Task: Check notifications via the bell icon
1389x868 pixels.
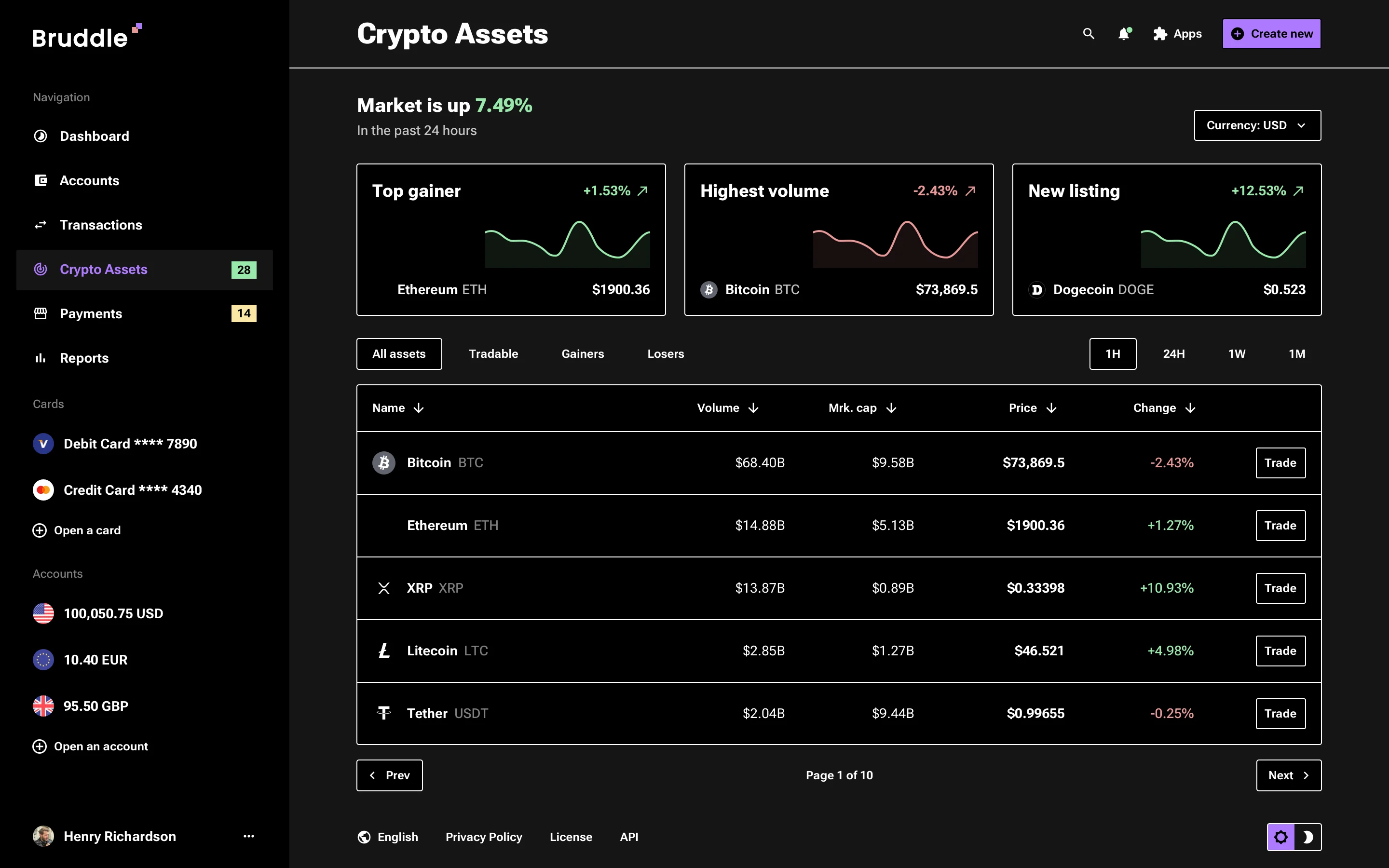Action: 1123,34
